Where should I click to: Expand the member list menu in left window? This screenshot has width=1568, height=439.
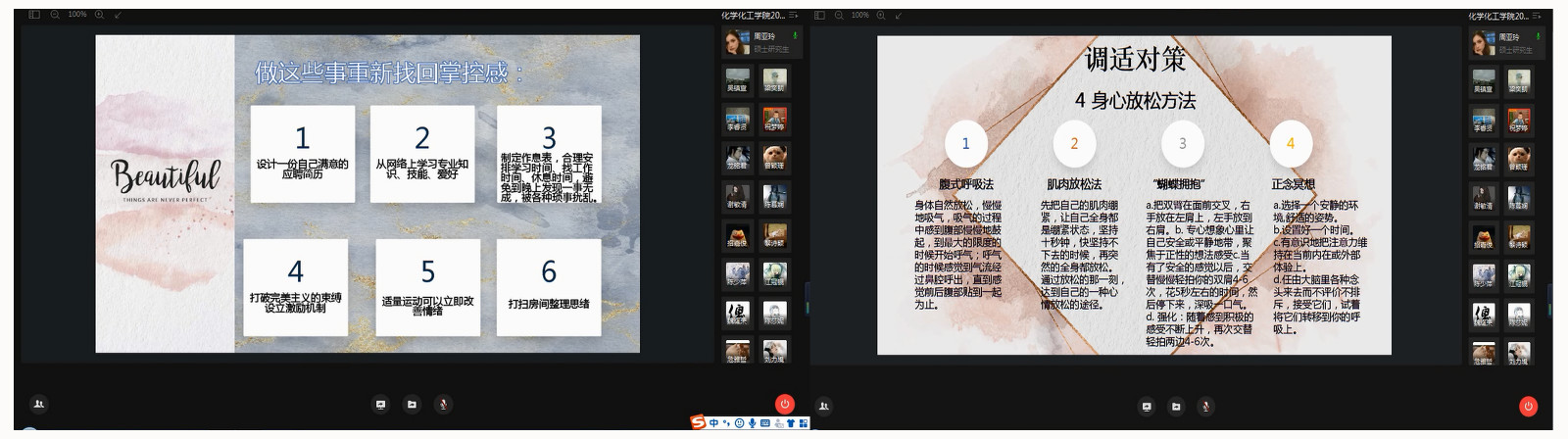pyautogui.click(x=794, y=15)
